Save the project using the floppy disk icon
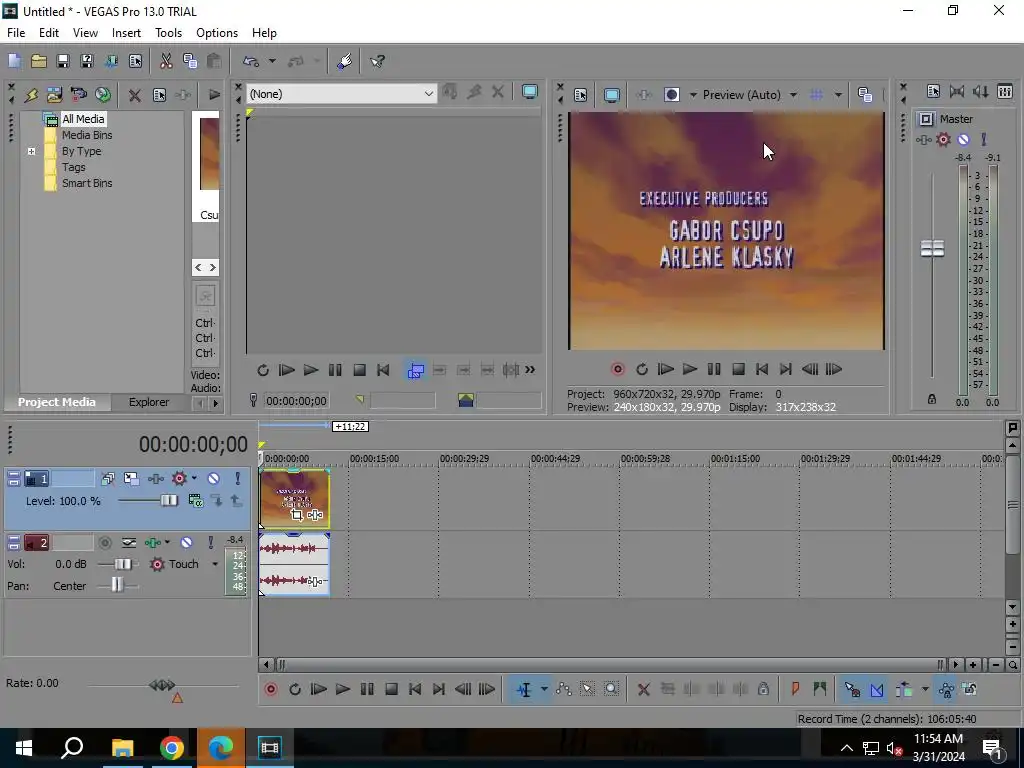Viewport: 1024px width, 768px height. click(63, 61)
